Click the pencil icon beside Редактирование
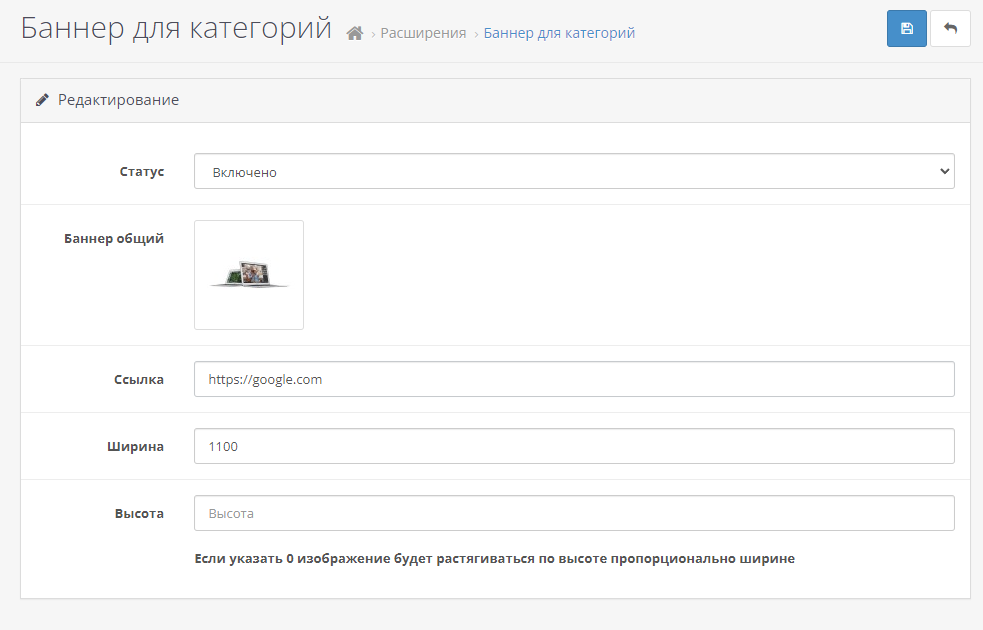Viewport: 983px width, 630px height. pos(42,100)
